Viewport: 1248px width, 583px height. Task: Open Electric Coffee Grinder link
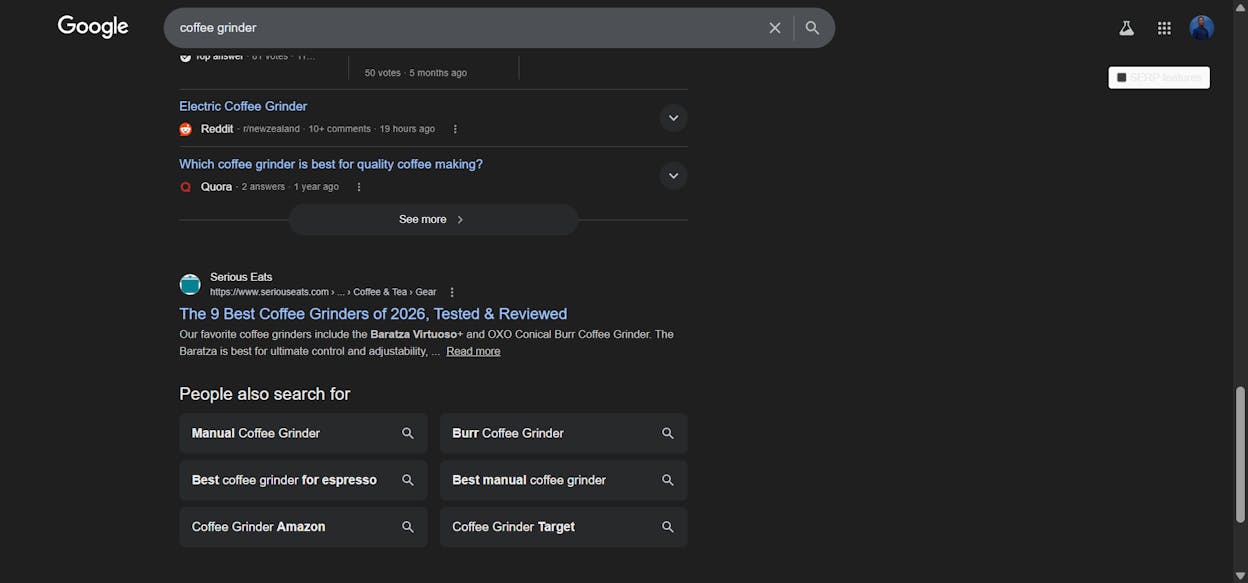(x=243, y=106)
